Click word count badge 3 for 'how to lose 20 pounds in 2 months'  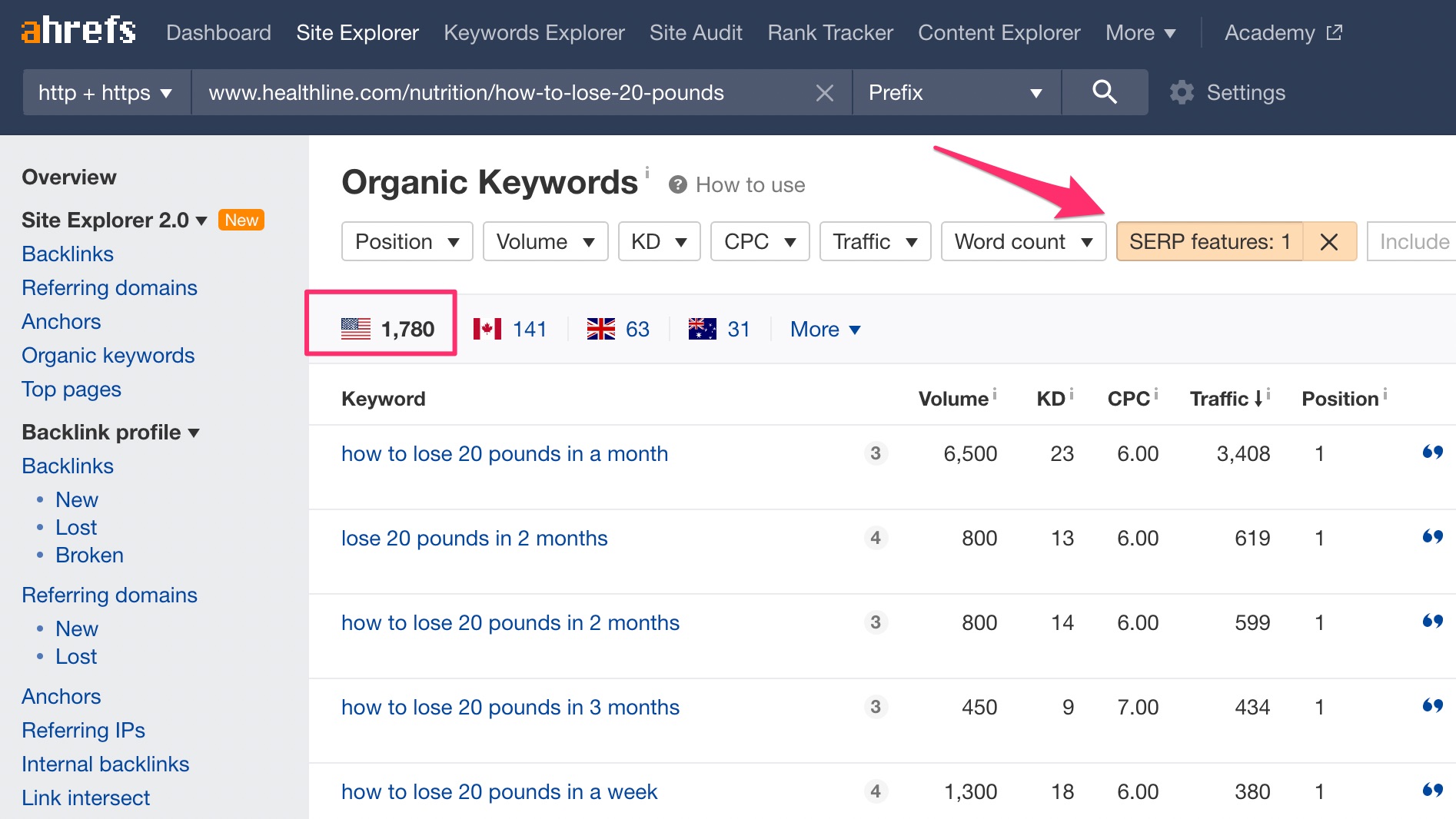pos(876,622)
